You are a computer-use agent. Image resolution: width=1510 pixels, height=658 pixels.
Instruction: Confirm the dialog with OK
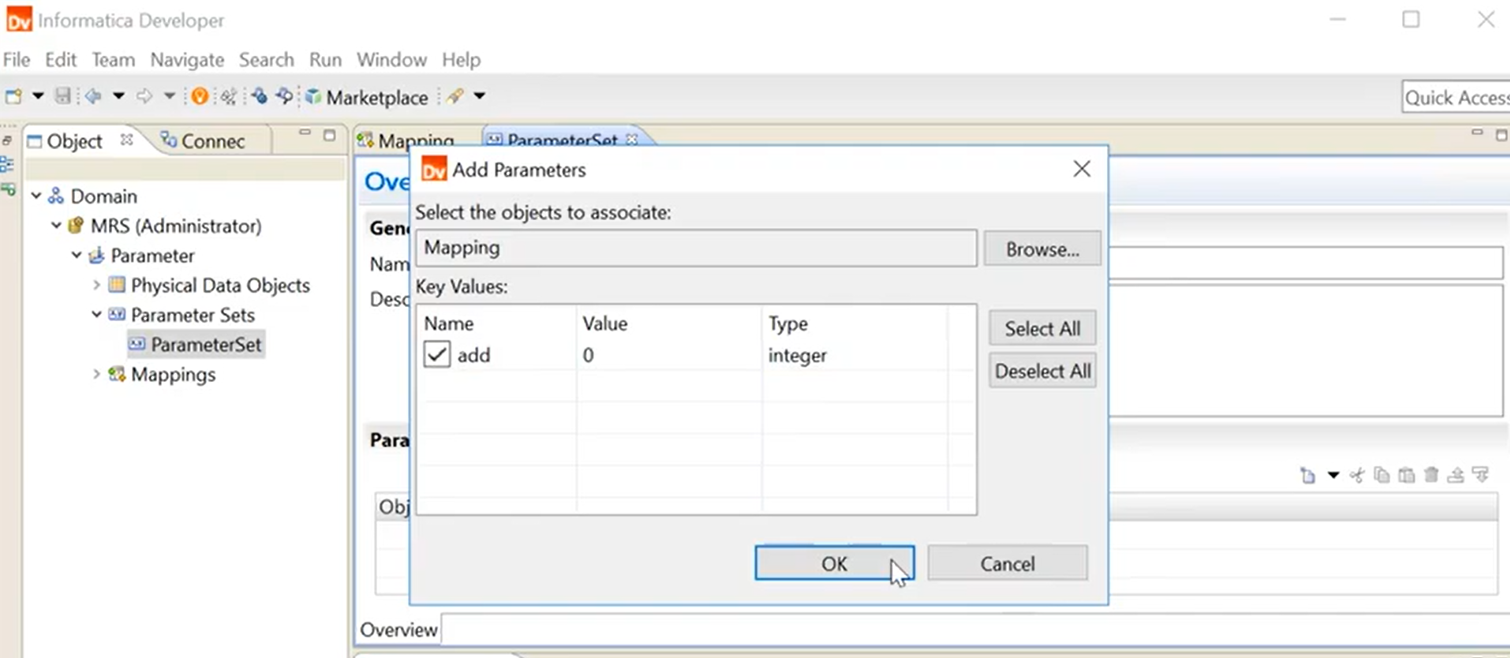(834, 563)
